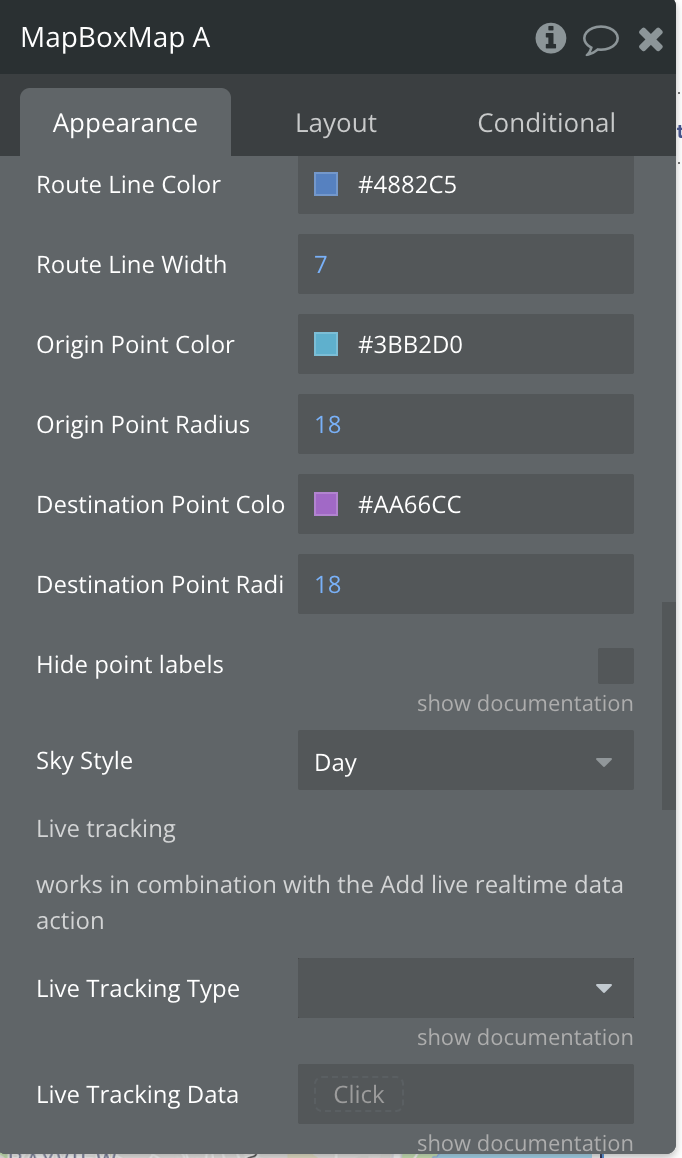Click the Live Tracking Data expression field

(466, 1094)
